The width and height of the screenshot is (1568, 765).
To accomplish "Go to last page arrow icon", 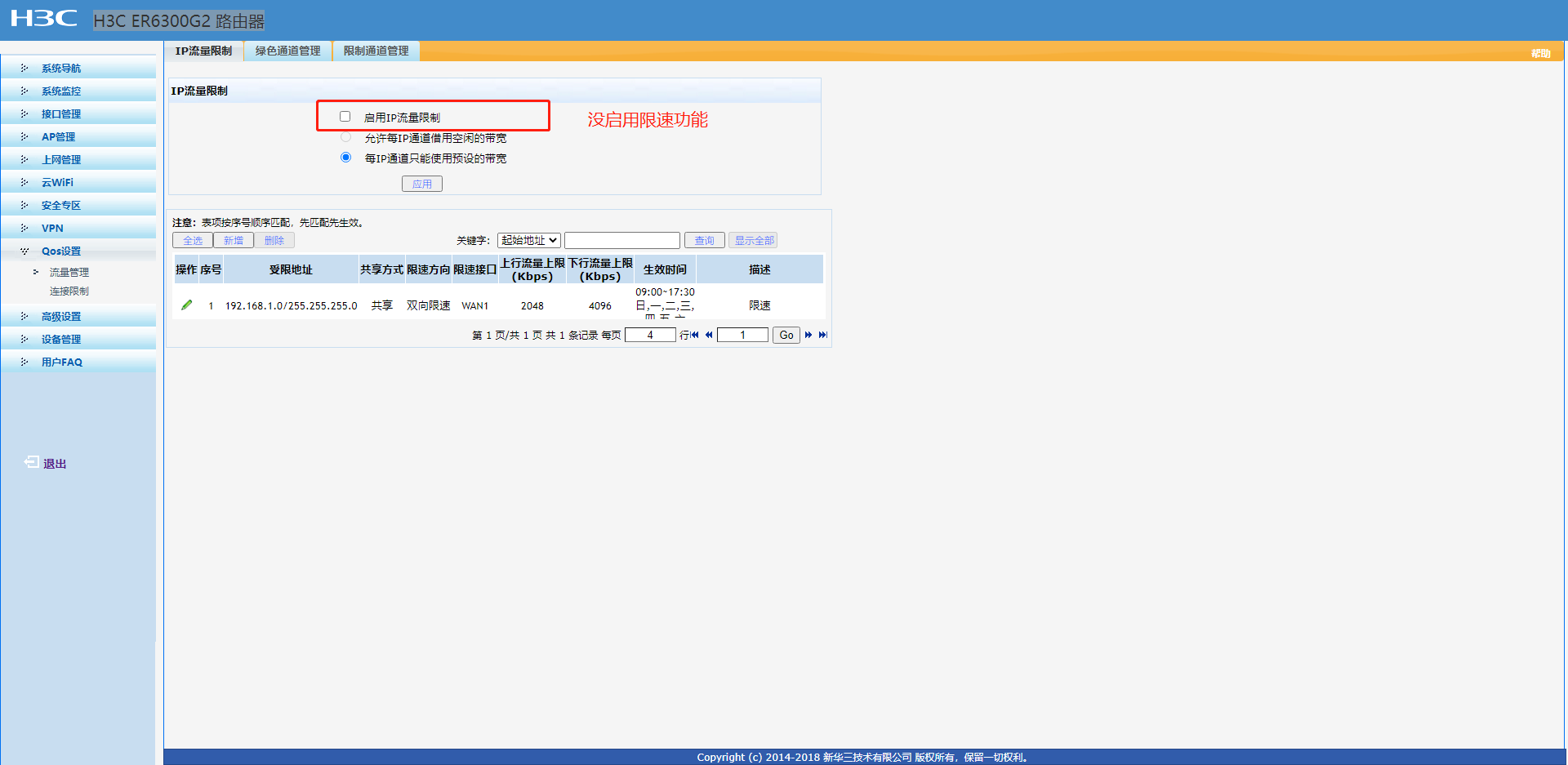I will (822, 335).
